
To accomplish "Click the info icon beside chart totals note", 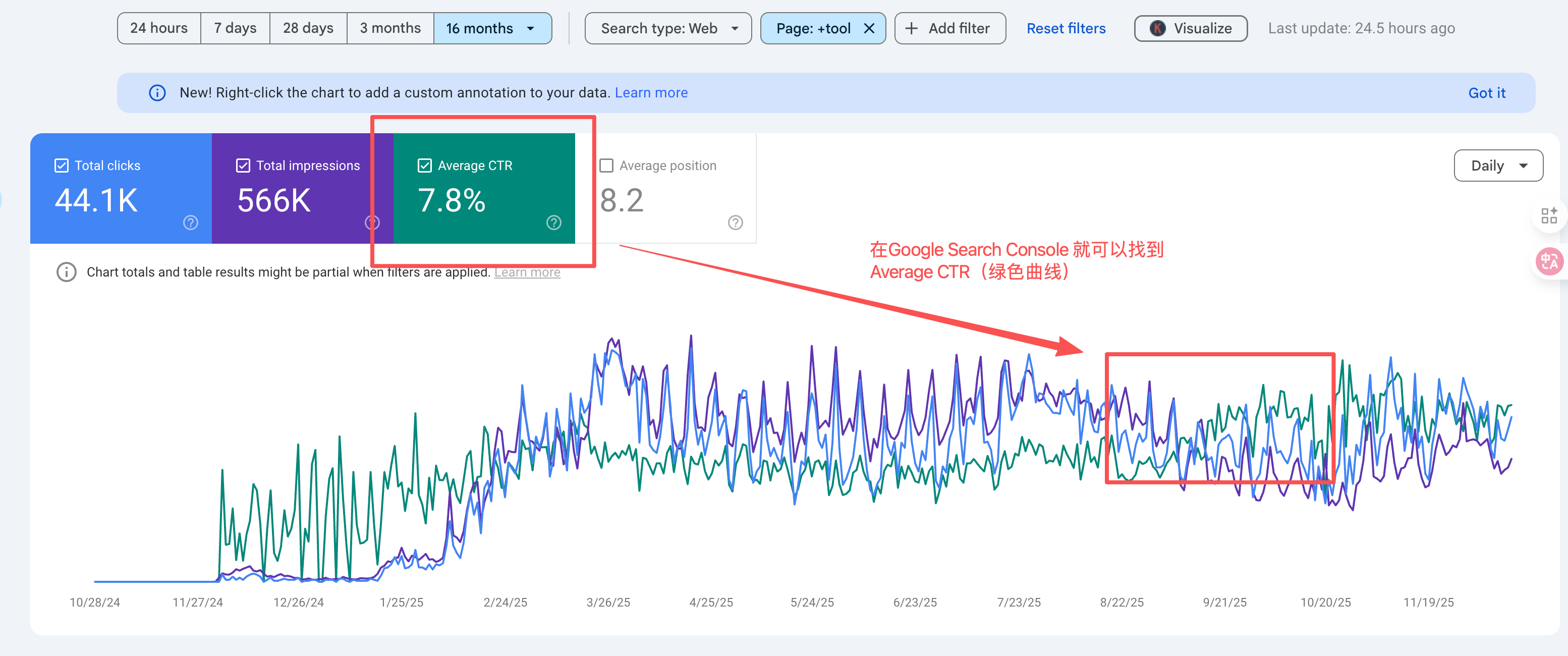I will tap(67, 271).
